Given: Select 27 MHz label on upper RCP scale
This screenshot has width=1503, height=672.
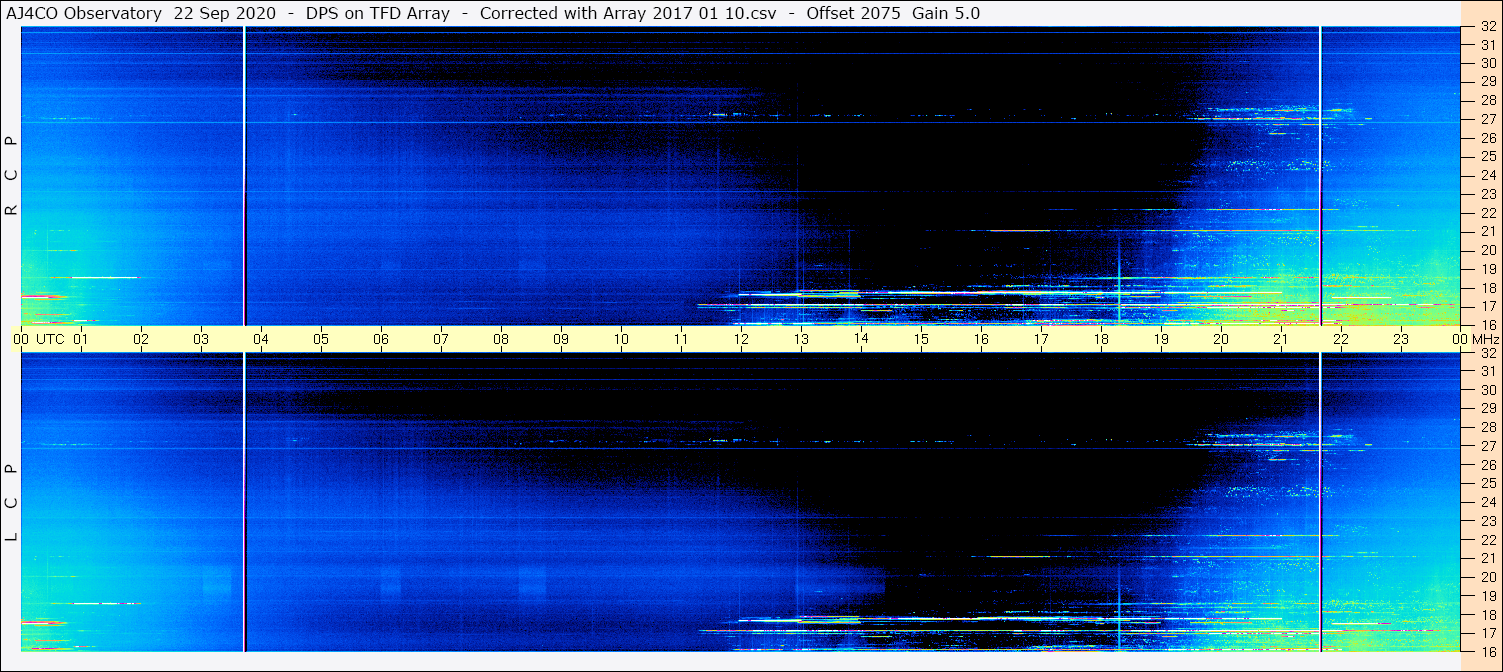Looking at the screenshot, I should click(x=1487, y=119).
